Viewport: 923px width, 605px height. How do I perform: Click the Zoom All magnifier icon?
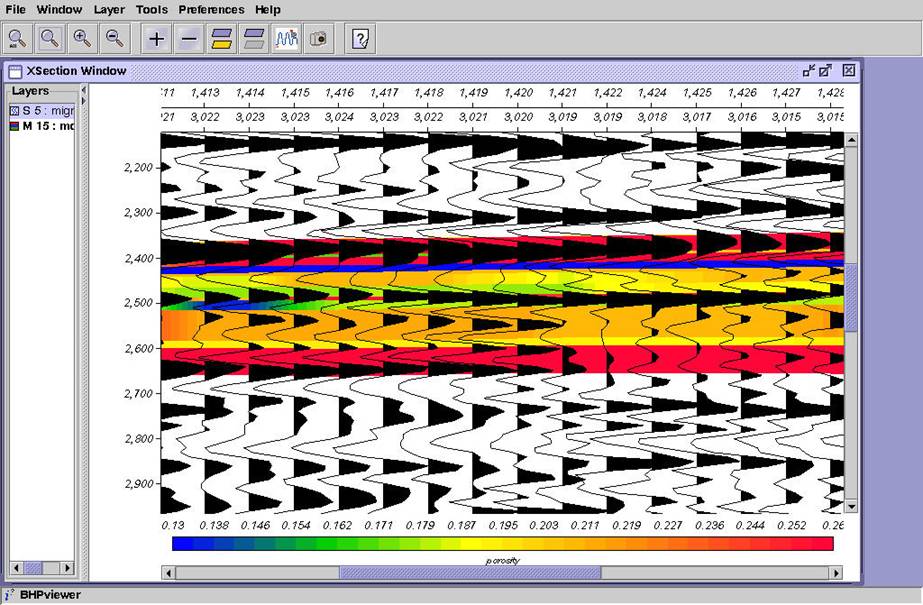click(x=18, y=39)
